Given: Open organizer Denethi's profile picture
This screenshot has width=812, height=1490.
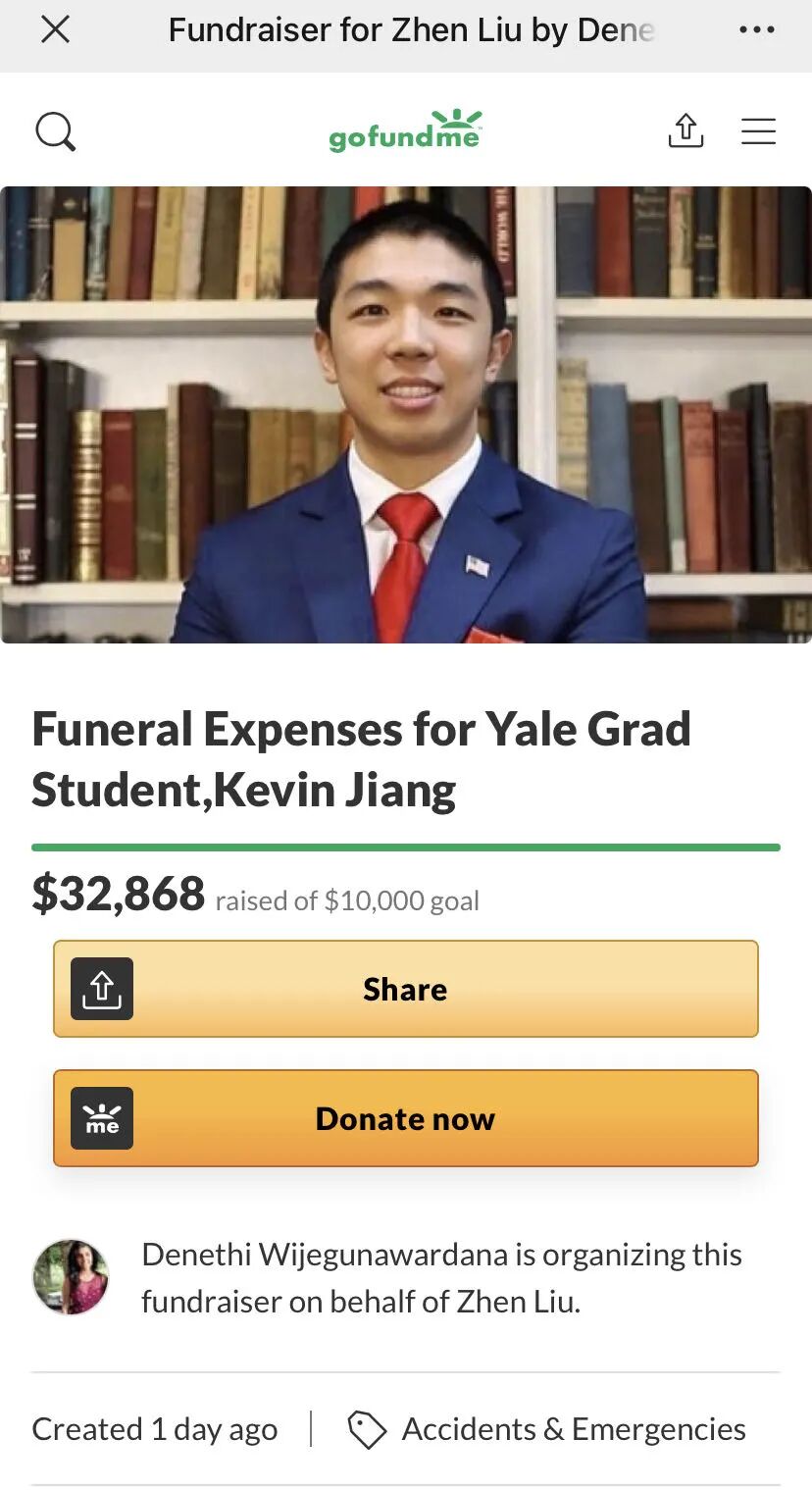Looking at the screenshot, I should point(71,1276).
